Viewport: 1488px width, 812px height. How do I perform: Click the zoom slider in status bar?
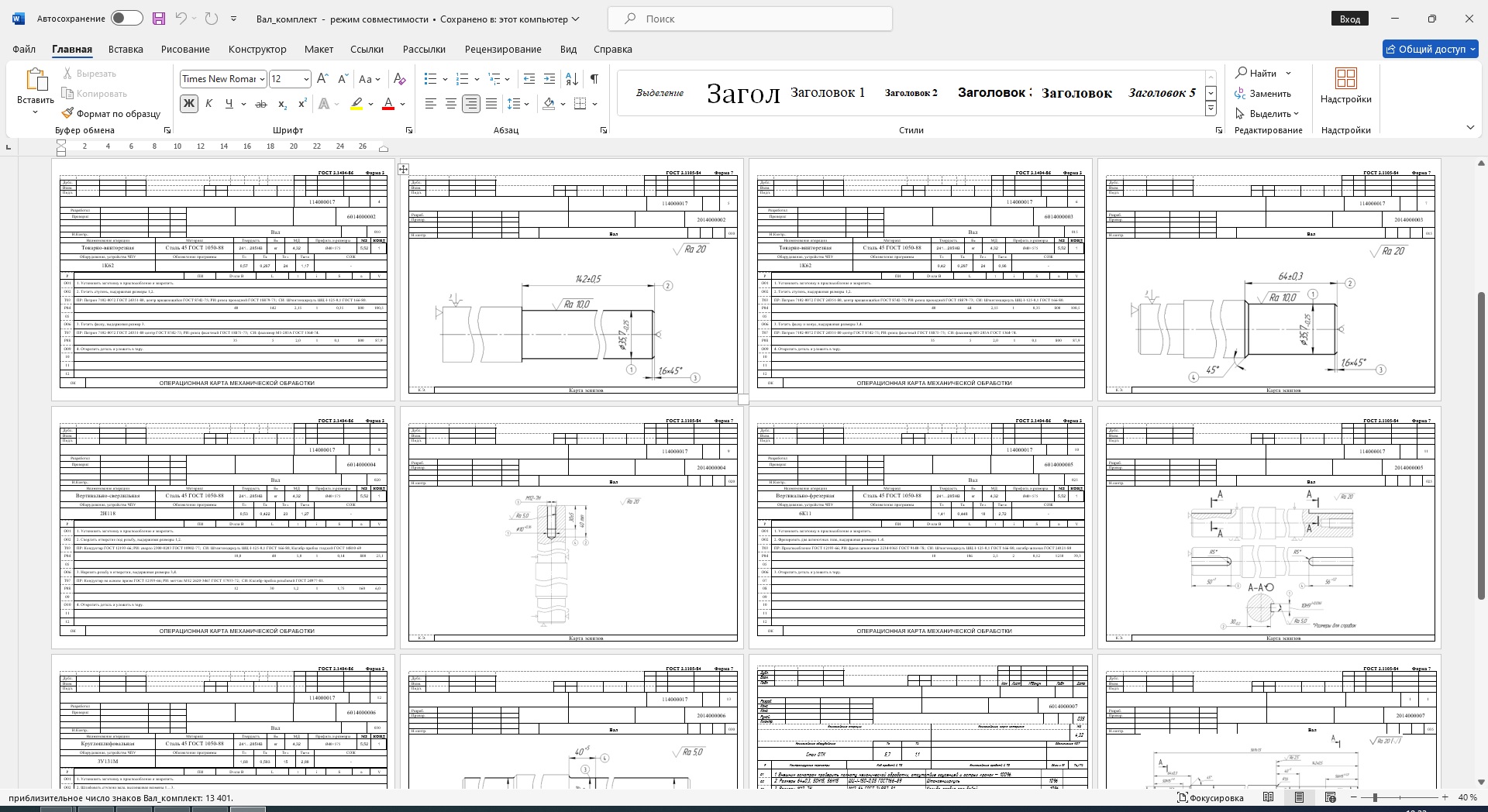[x=1375, y=797]
